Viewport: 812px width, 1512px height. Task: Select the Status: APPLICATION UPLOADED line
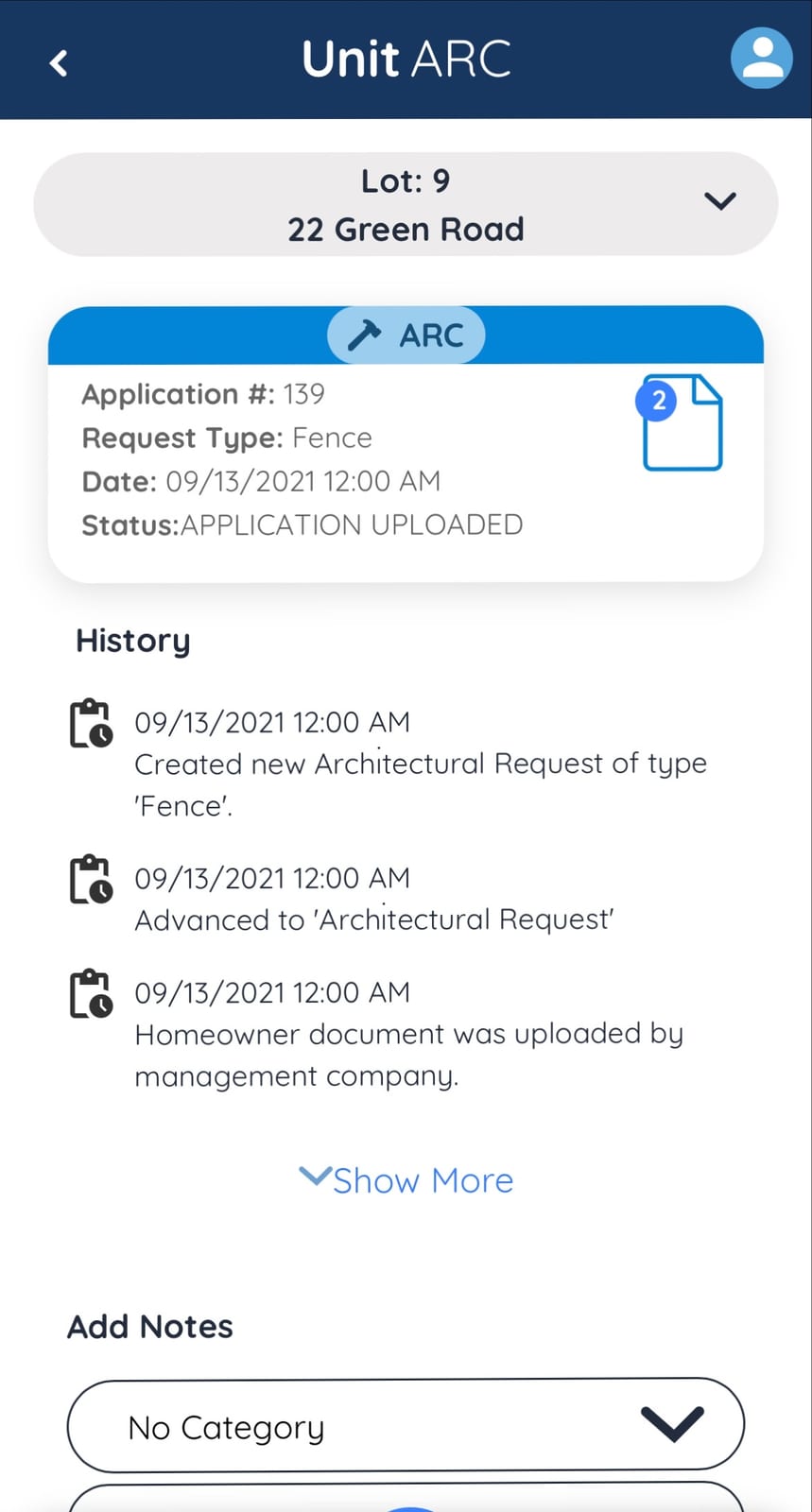click(302, 524)
